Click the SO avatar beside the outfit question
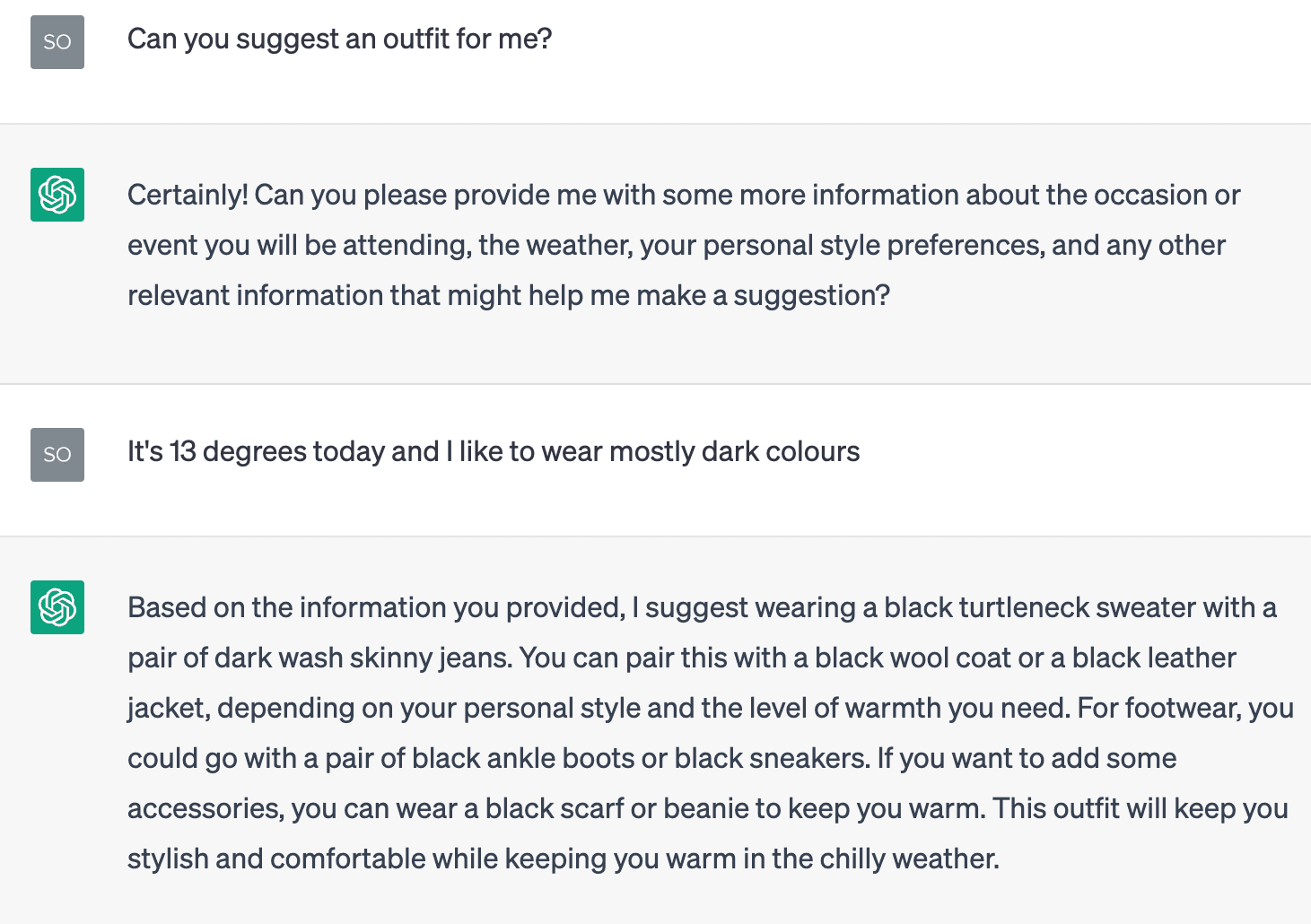 (x=57, y=42)
